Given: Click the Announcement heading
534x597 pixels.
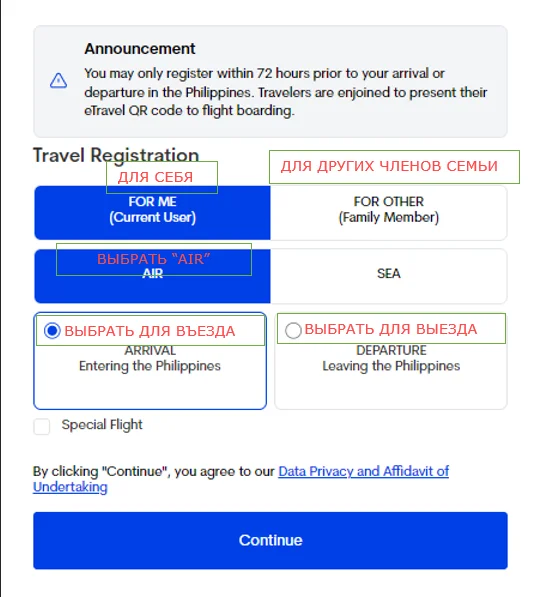Looking at the screenshot, I should pos(140,49).
